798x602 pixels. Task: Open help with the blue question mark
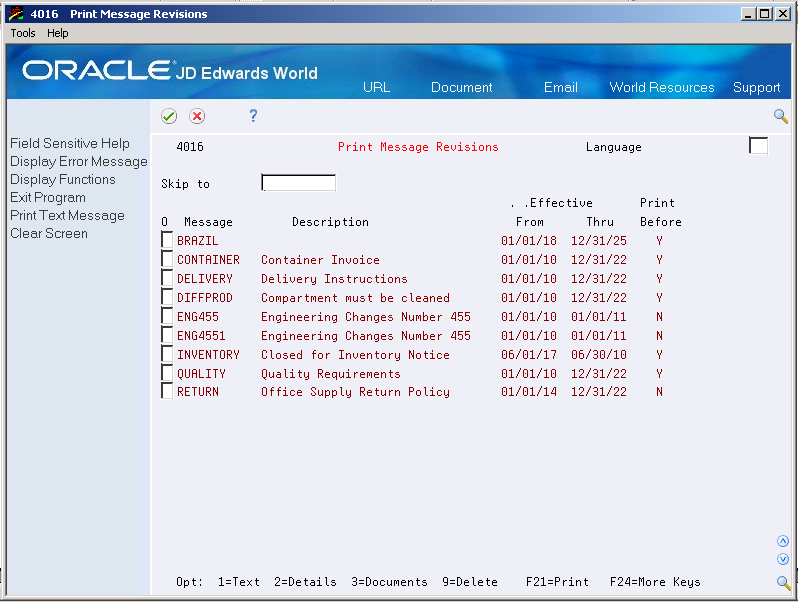coord(253,116)
